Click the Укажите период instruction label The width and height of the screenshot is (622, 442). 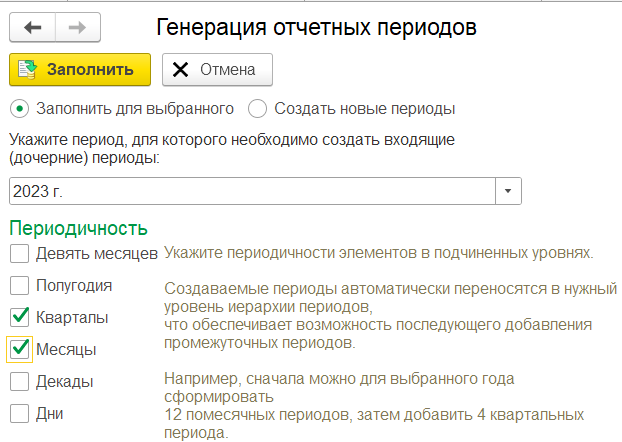tap(232, 149)
